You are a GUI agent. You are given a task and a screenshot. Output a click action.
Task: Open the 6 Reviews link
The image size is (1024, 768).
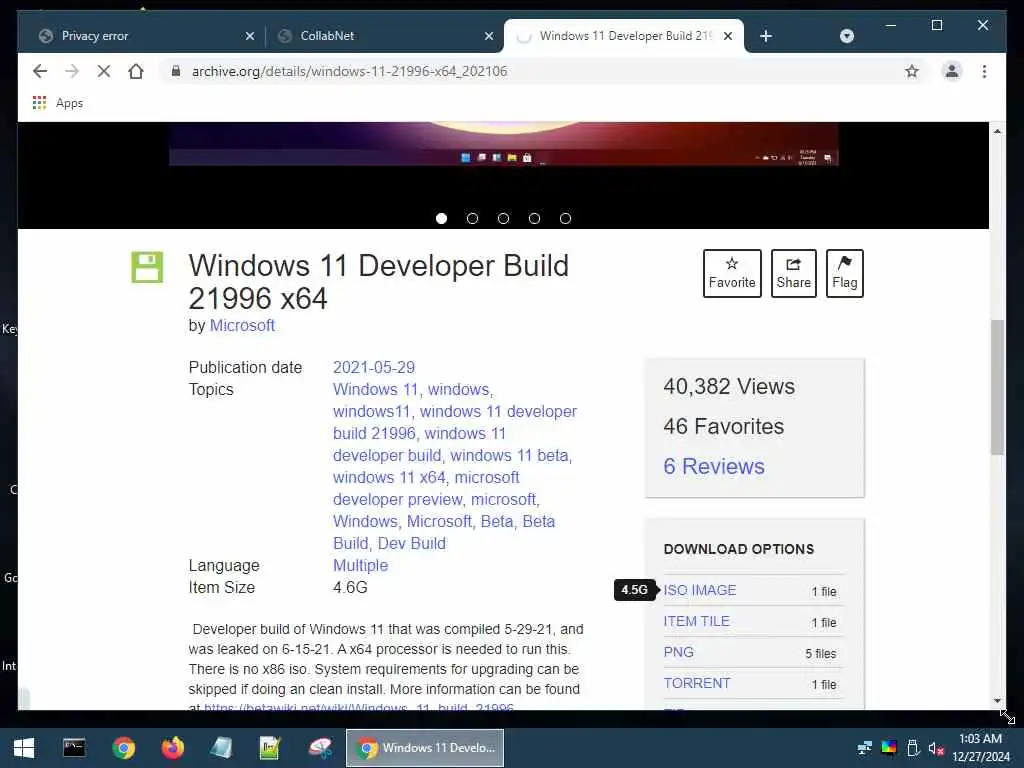click(714, 466)
